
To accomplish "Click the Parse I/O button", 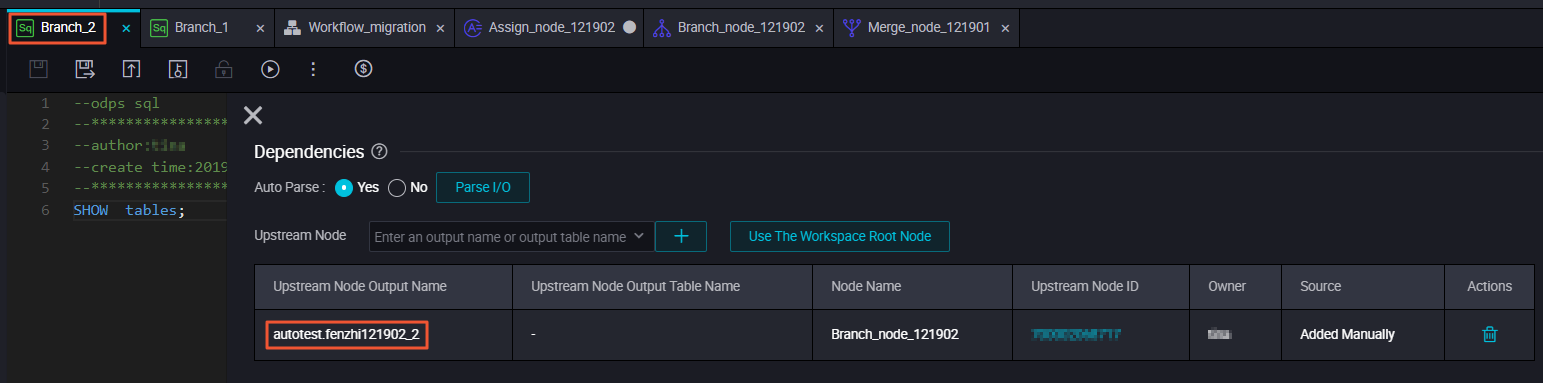I will tap(483, 187).
